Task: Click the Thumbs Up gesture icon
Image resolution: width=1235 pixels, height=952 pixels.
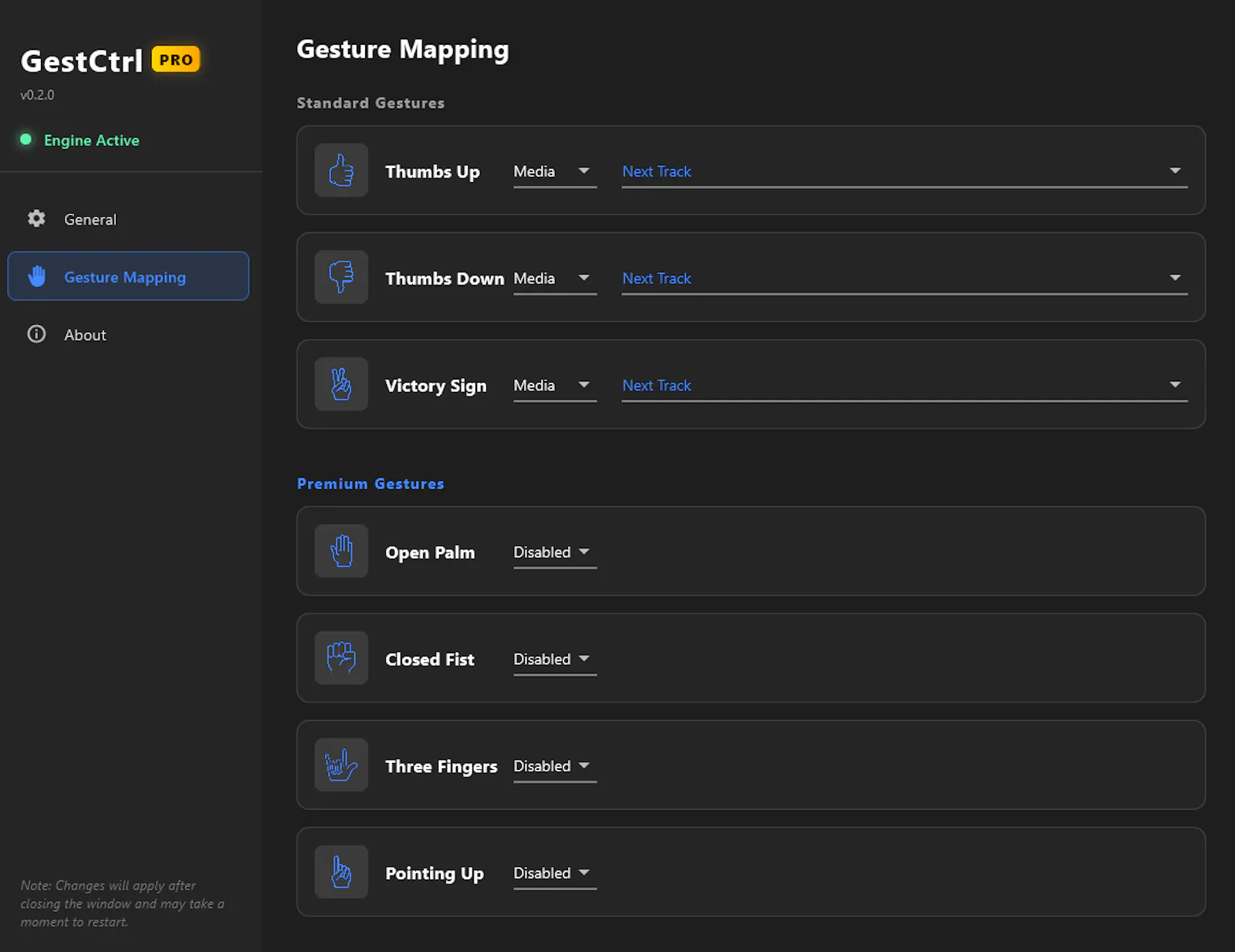Action: pyautogui.click(x=341, y=170)
